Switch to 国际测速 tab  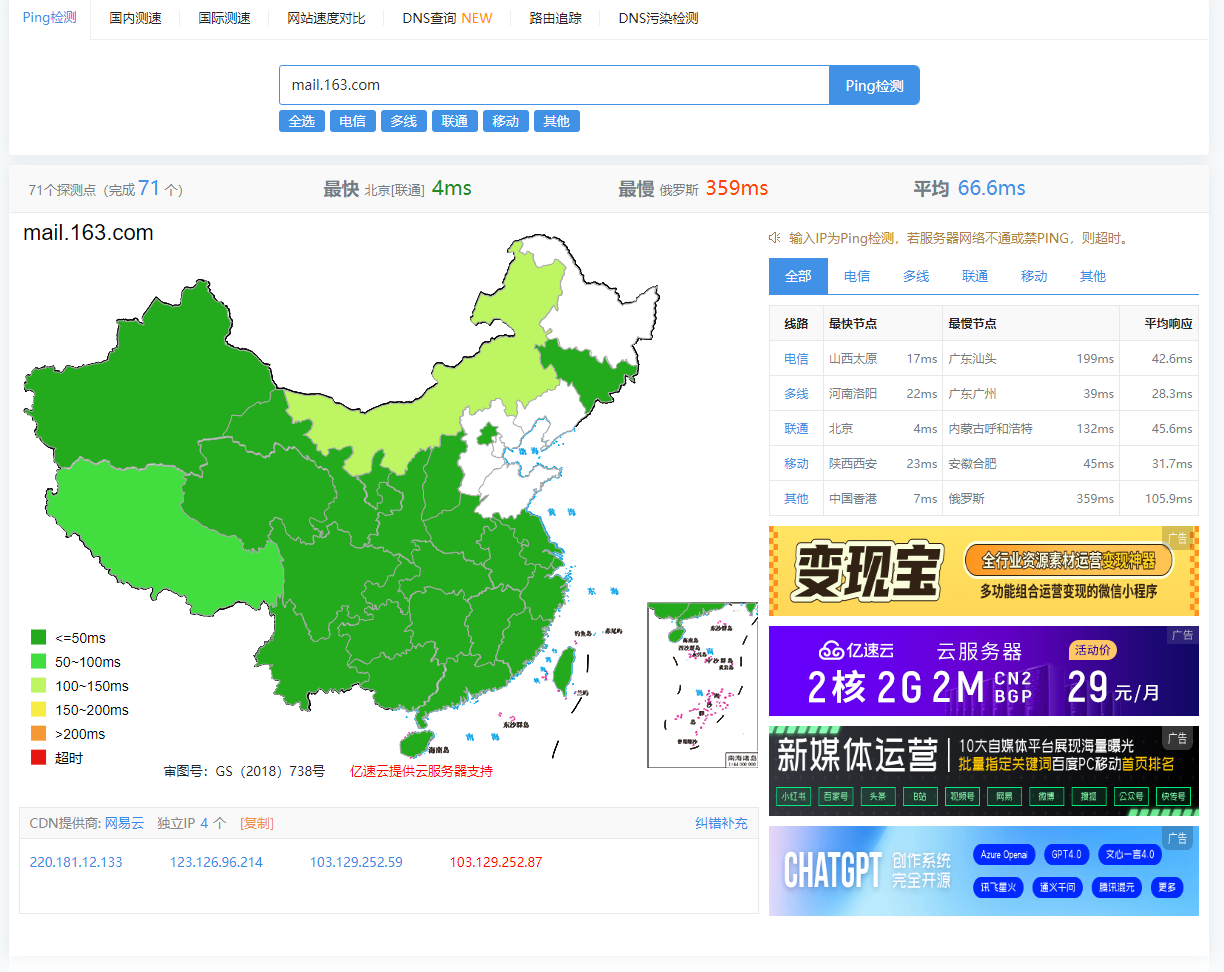pyautogui.click(x=224, y=18)
